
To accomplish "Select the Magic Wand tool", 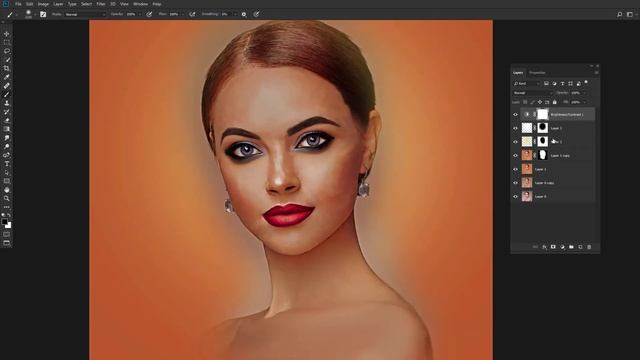I will (7, 60).
